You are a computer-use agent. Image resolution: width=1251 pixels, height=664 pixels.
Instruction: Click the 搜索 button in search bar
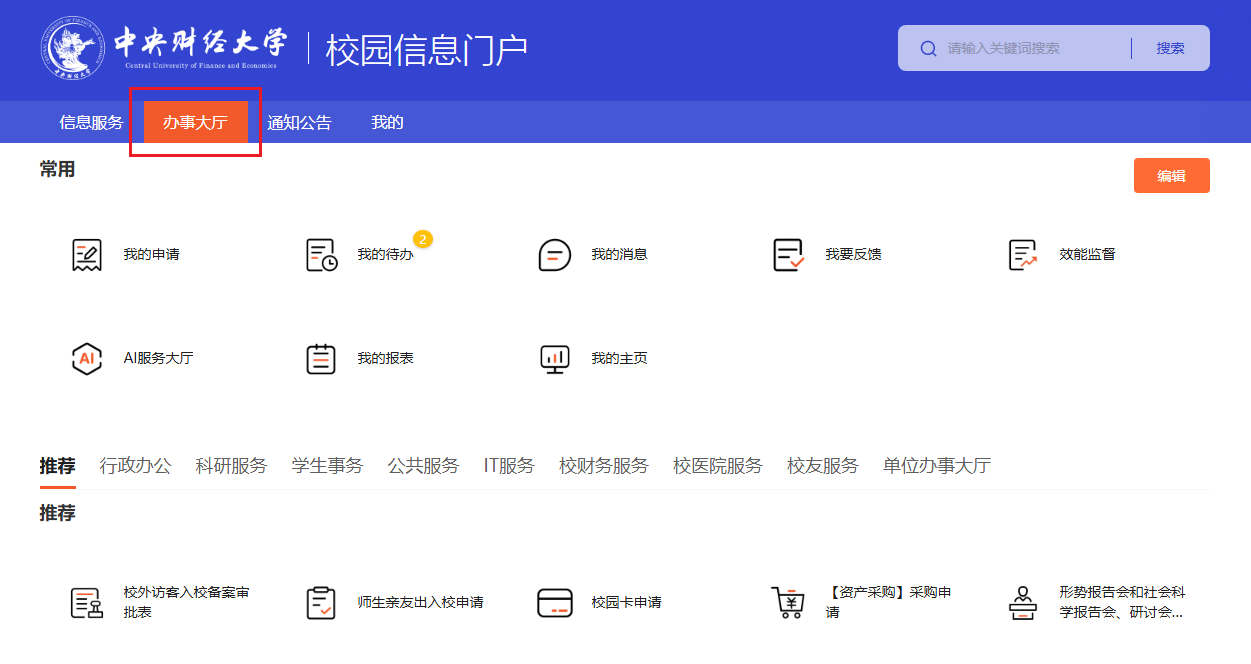1170,48
